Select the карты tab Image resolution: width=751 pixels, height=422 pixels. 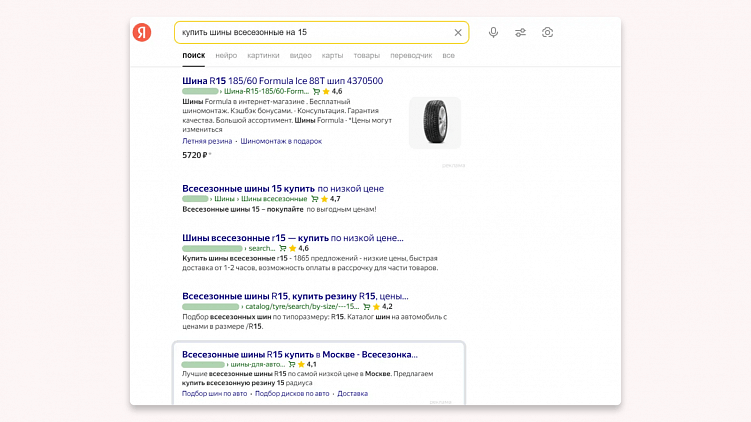click(332, 55)
